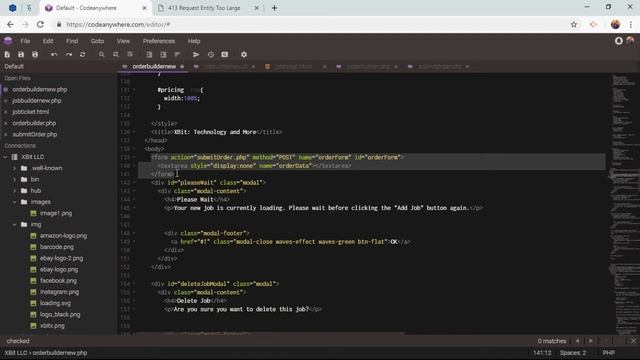The width and height of the screenshot is (640, 360).
Task: Click the PHP language mode selector
Action: [x=609, y=353]
